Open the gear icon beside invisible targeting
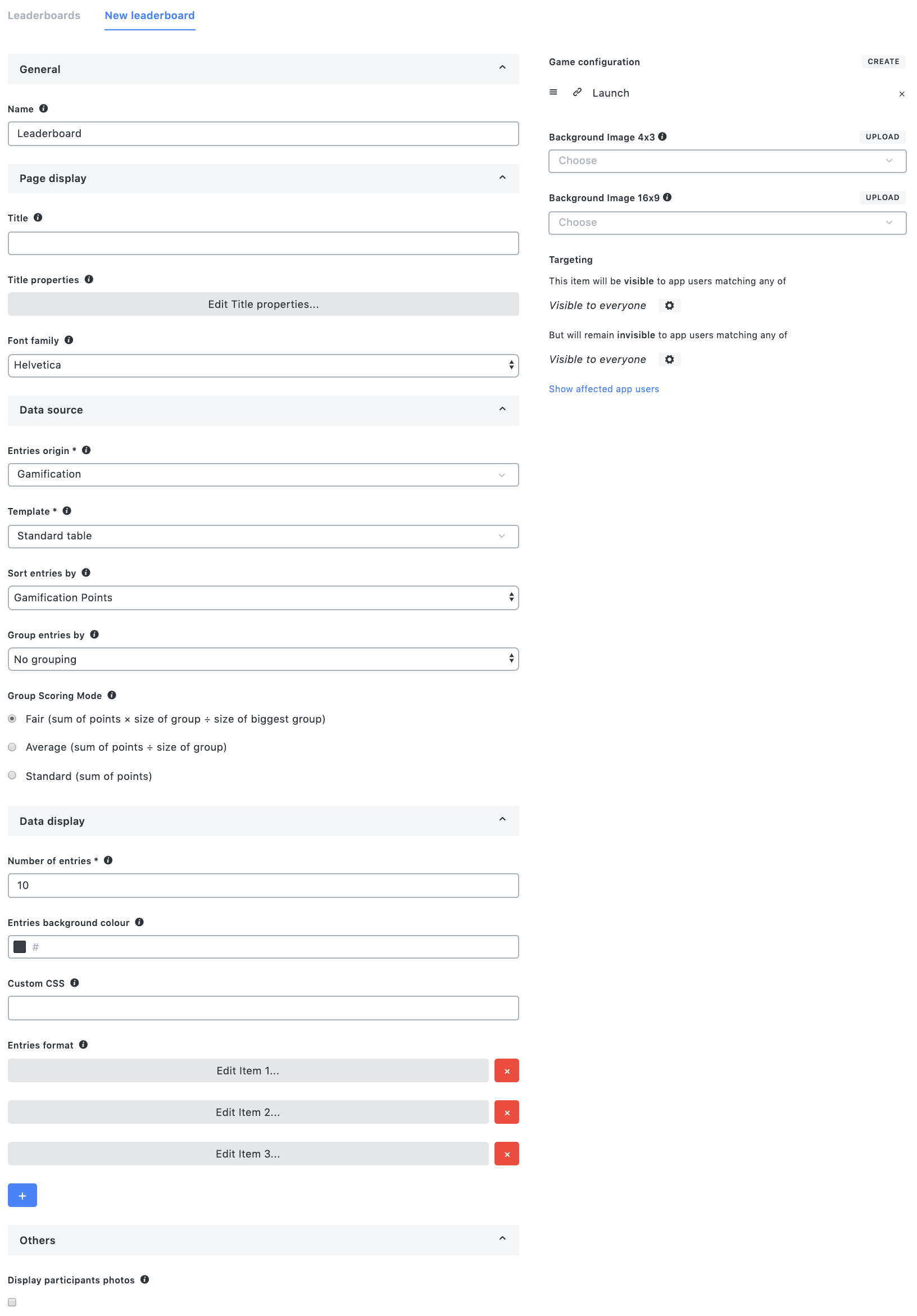This screenshot has height=1316, width=917. [x=669, y=360]
